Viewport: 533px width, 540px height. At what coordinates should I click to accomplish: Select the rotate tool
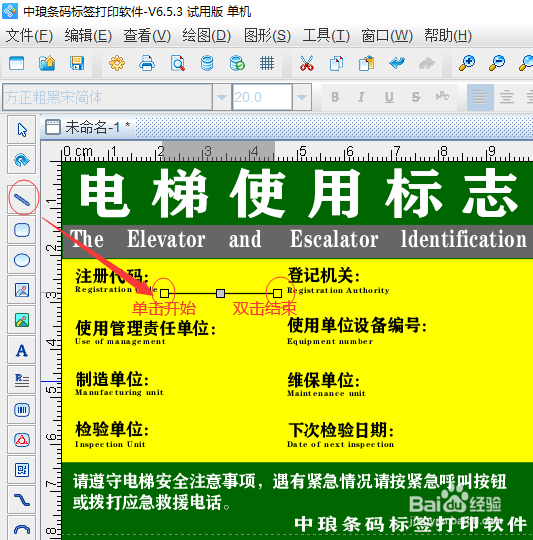pos(22,160)
